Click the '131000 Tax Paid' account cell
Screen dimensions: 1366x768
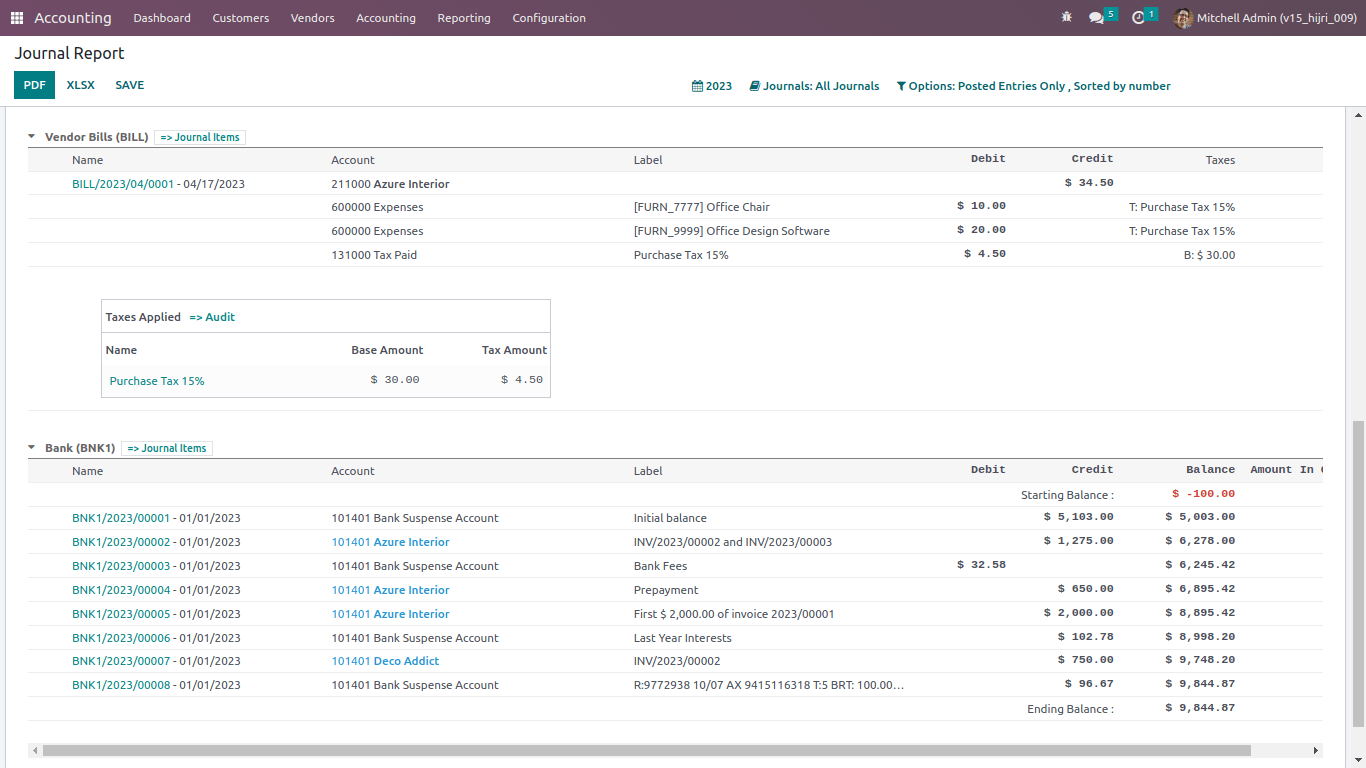click(x=374, y=255)
